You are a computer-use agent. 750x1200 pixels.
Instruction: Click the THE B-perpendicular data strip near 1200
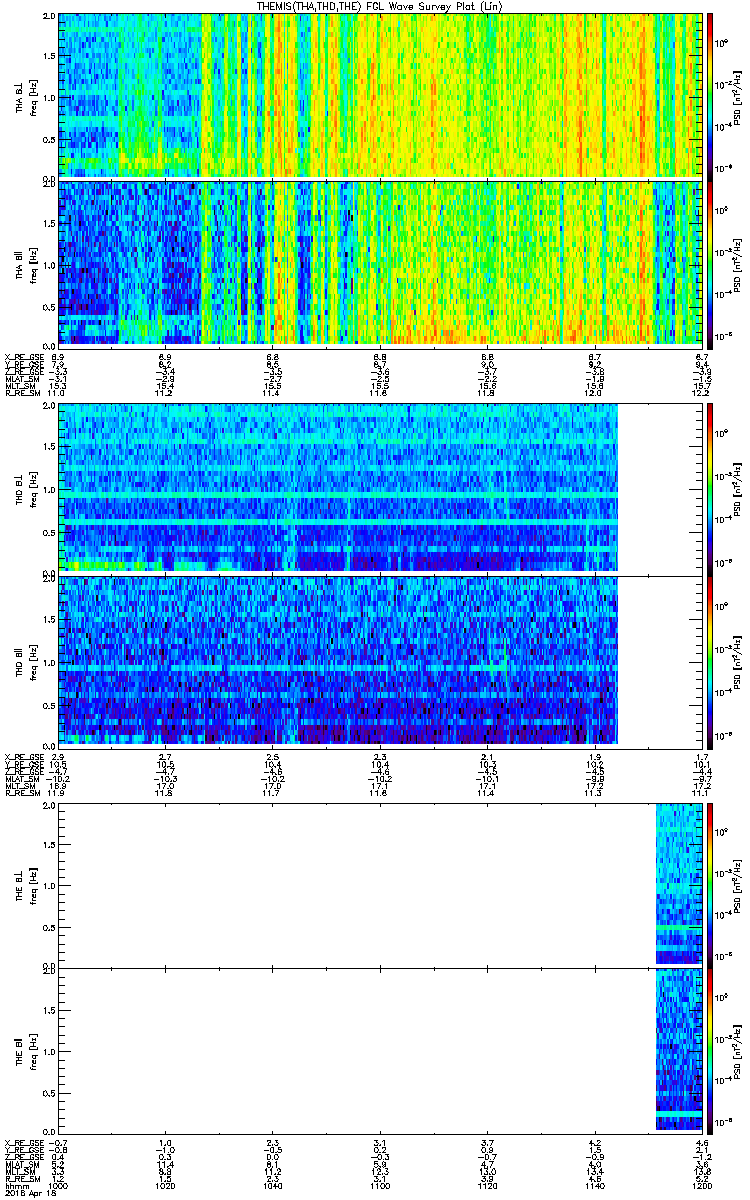pos(678,885)
